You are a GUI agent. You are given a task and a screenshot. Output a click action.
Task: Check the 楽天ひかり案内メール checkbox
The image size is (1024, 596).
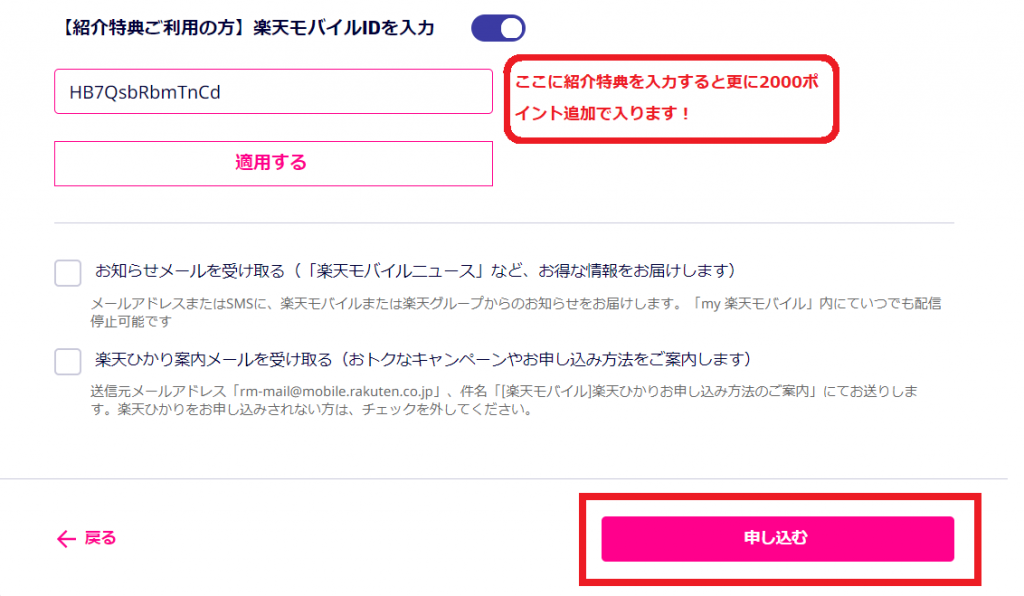[68, 361]
